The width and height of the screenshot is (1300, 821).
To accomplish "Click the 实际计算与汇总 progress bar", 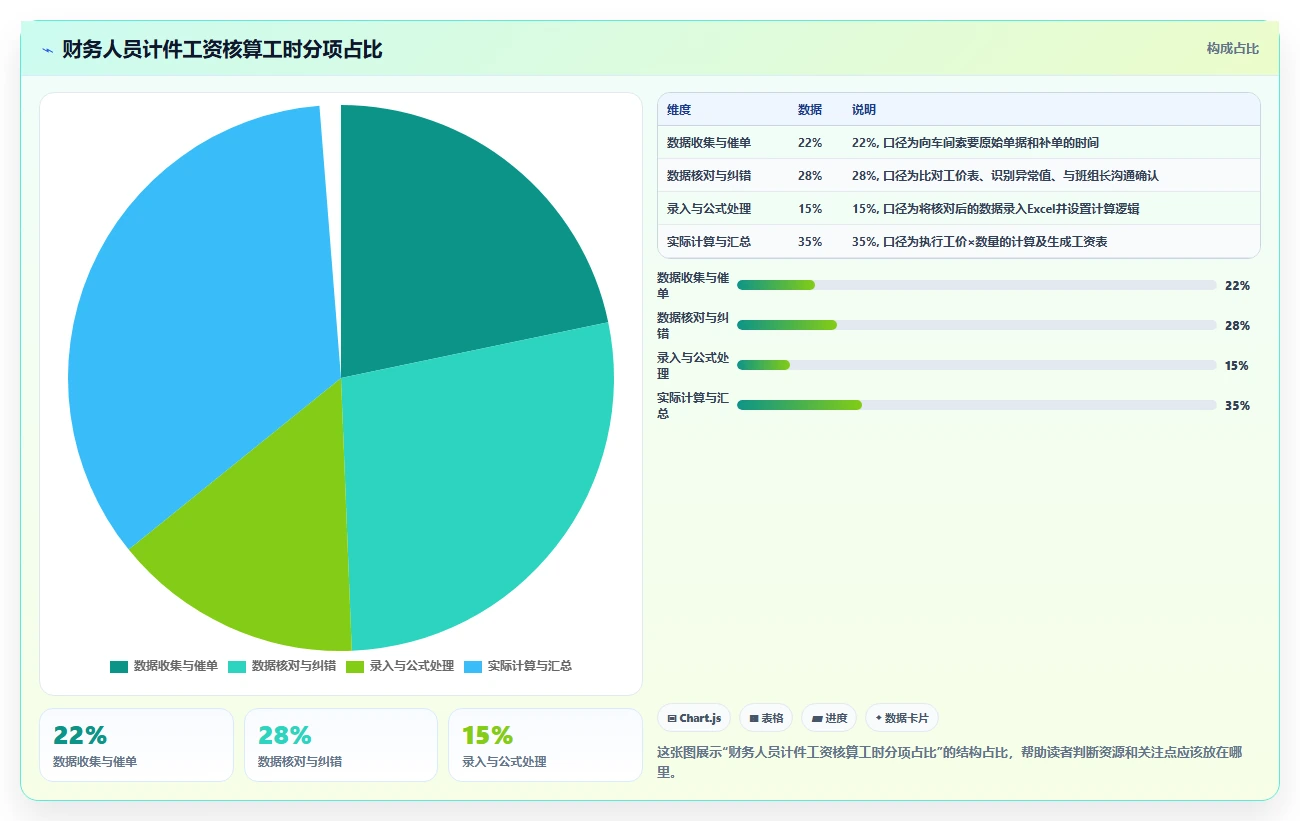I will pyautogui.click(x=977, y=406).
